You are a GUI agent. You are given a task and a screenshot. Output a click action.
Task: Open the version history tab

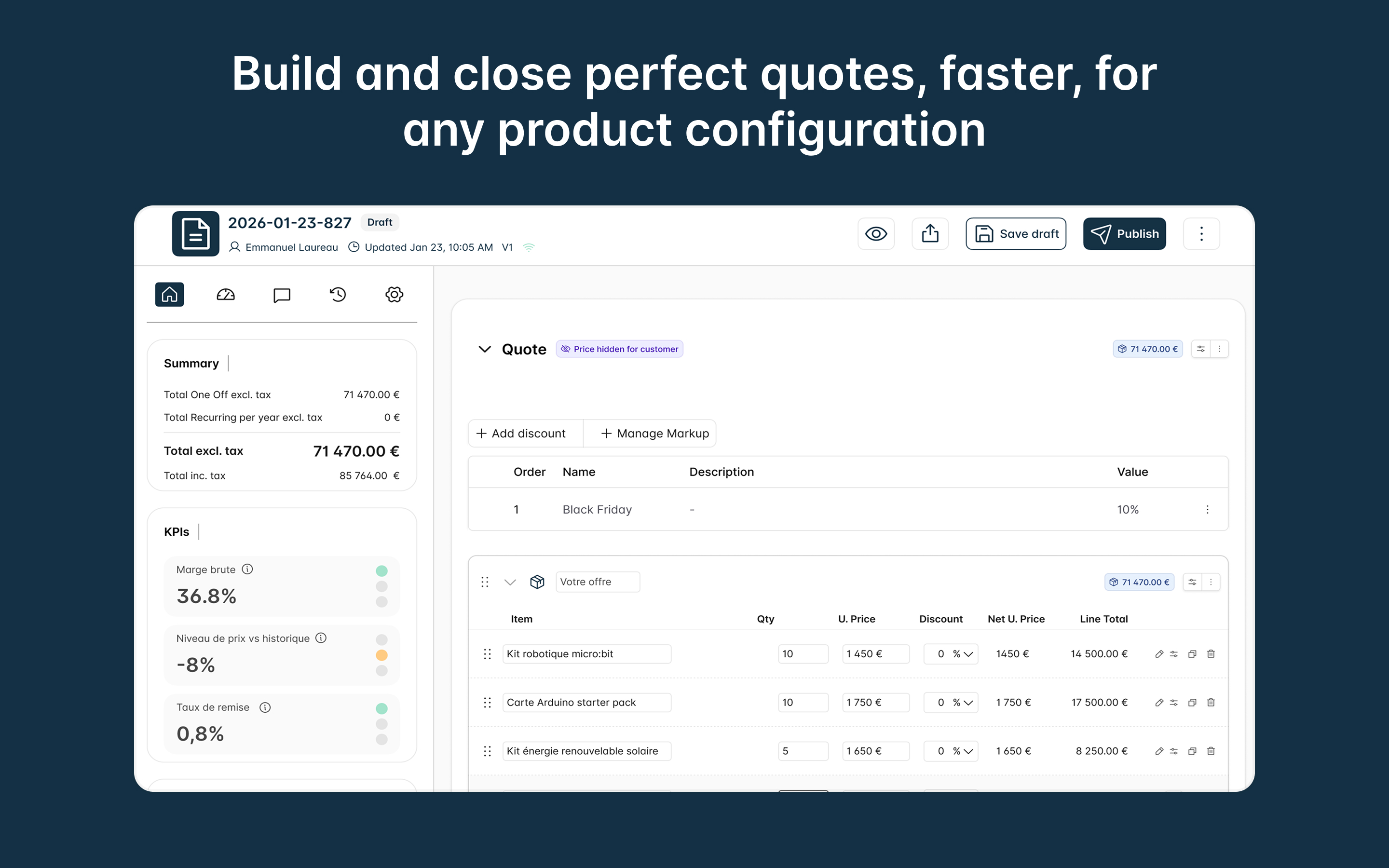coord(338,295)
